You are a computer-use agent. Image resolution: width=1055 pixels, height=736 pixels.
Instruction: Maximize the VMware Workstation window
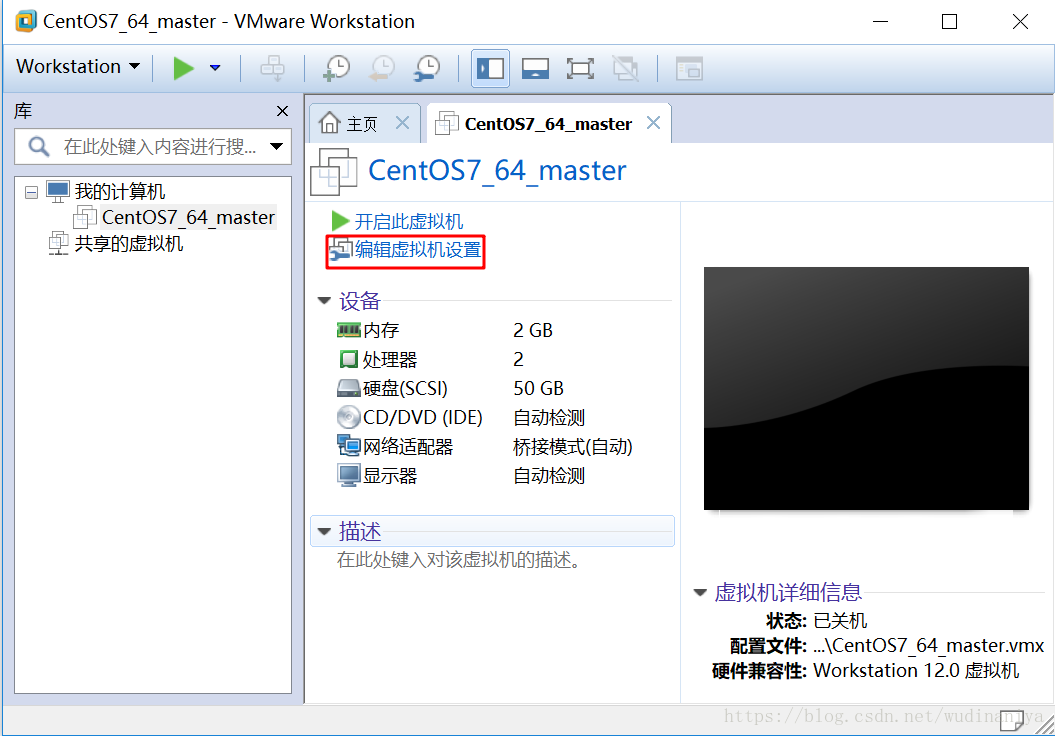click(949, 22)
